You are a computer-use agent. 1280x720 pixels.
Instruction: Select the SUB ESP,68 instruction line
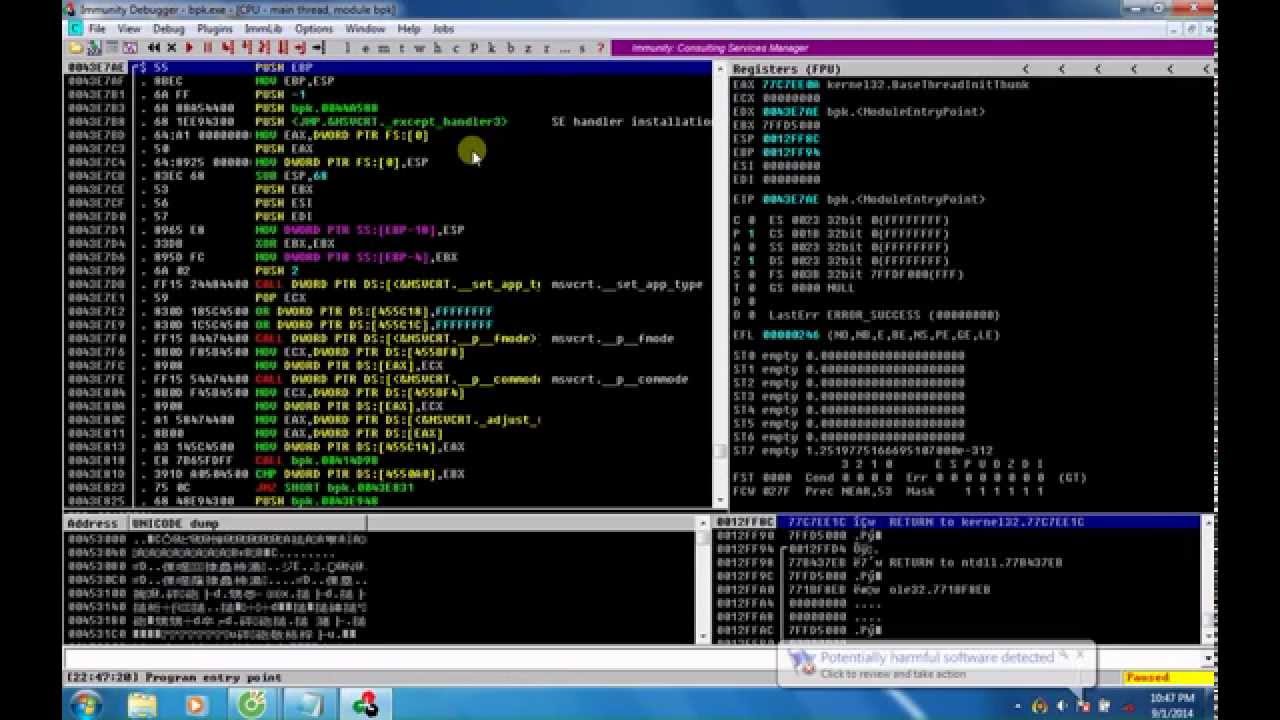(x=388, y=176)
